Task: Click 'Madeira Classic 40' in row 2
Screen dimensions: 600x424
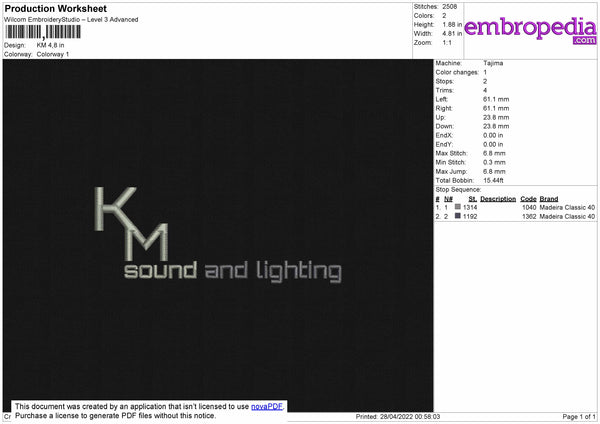Action: tap(567, 217)
